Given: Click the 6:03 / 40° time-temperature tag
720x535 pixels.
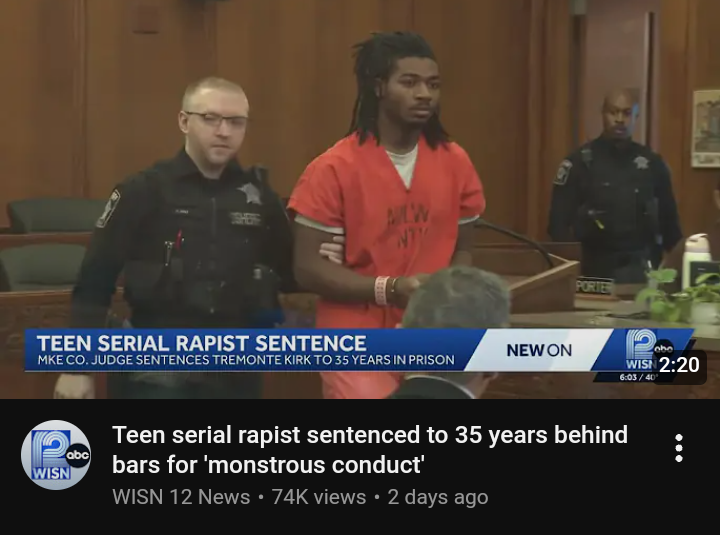Looking at the screenshot, I should (x=638, y=377).
